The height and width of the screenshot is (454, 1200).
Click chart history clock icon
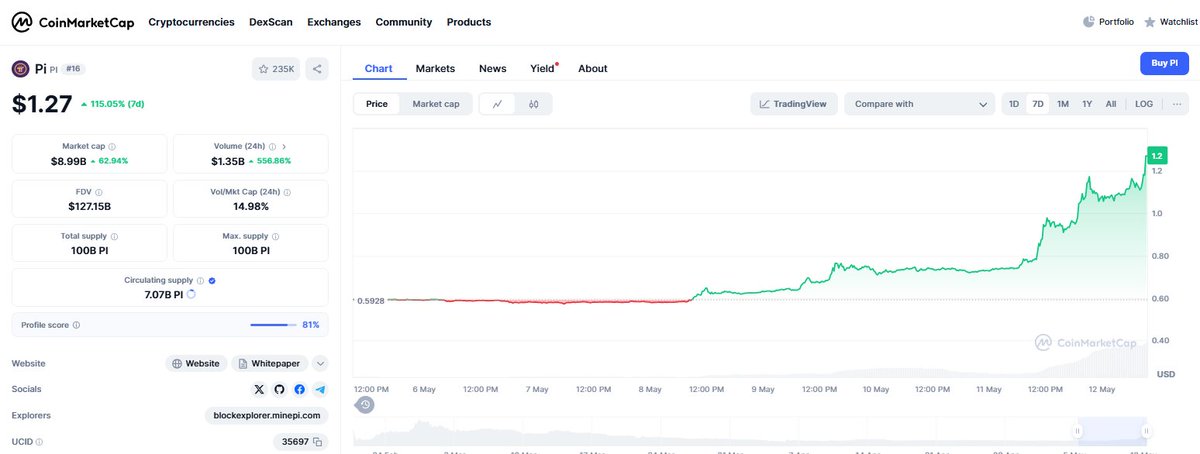point(365,404)
